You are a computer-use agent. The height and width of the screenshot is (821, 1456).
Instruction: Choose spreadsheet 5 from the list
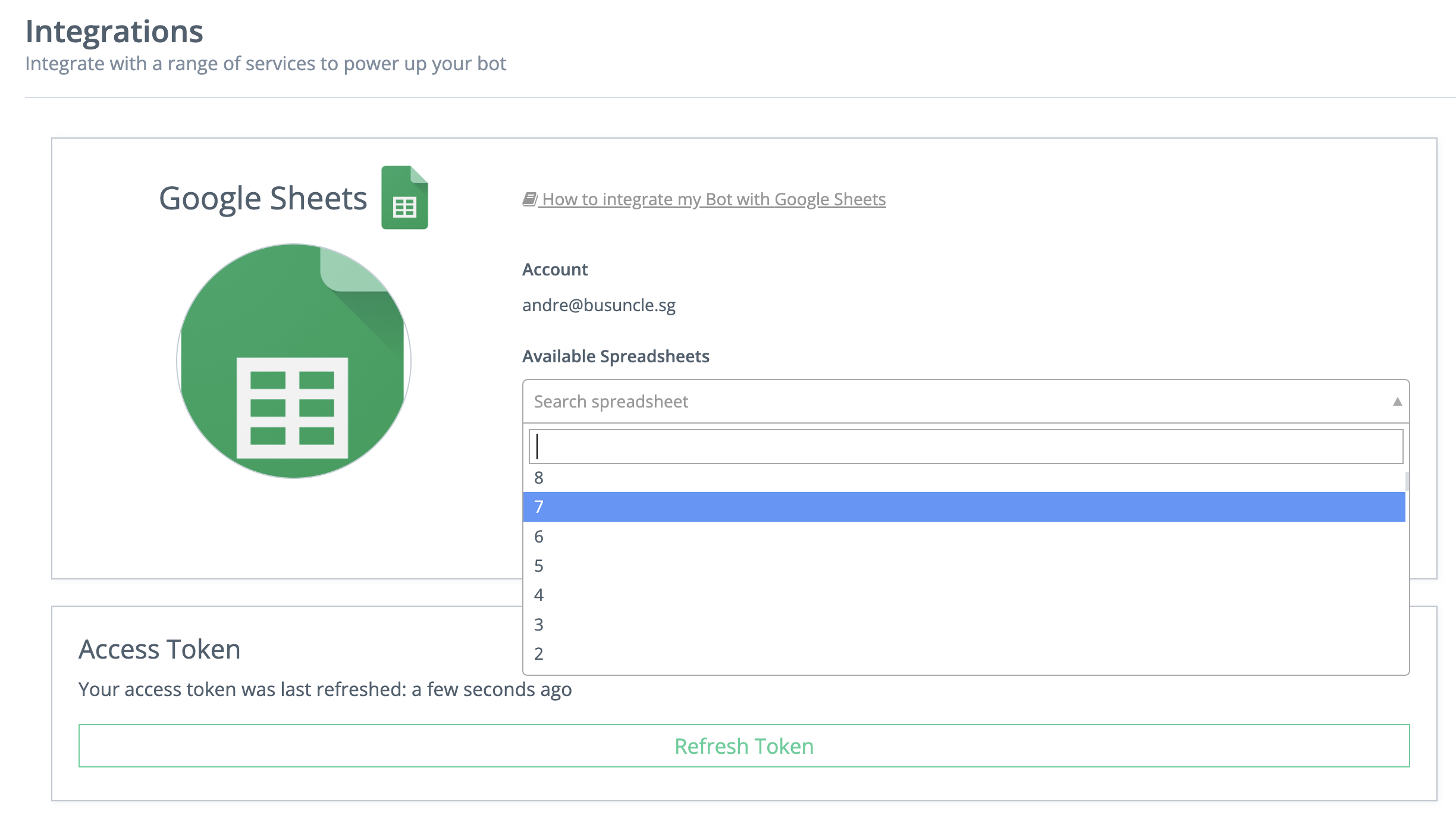(x=964, y=566)
